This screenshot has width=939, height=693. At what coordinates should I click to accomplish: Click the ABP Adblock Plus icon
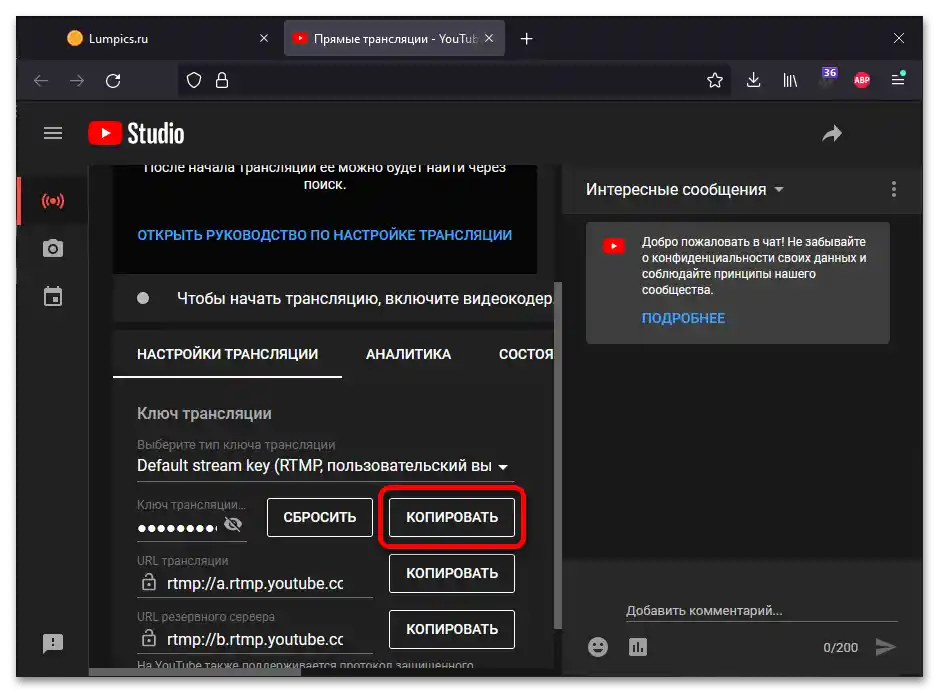tap(862, 80)
